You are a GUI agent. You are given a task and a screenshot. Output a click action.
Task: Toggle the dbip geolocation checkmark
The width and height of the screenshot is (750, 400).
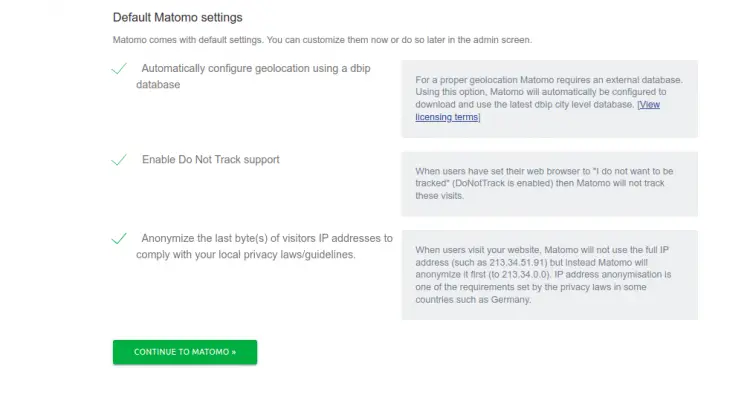[x=119, y=68]
